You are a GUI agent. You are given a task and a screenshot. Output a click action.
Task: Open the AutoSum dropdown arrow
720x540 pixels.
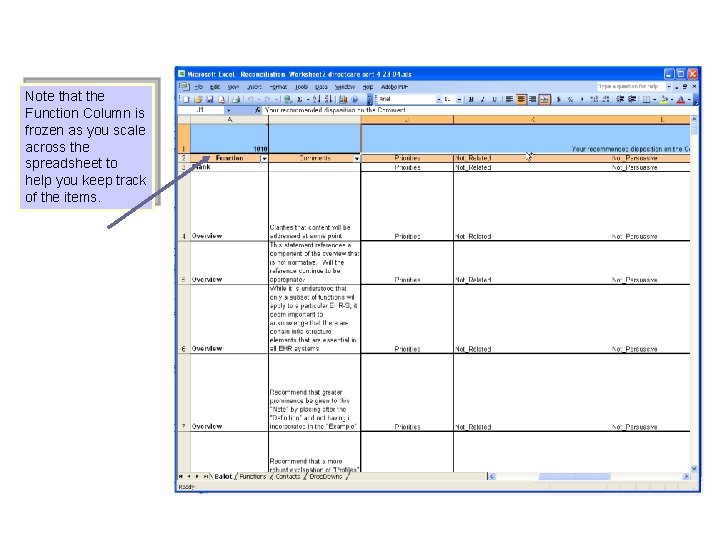point(307,99)
